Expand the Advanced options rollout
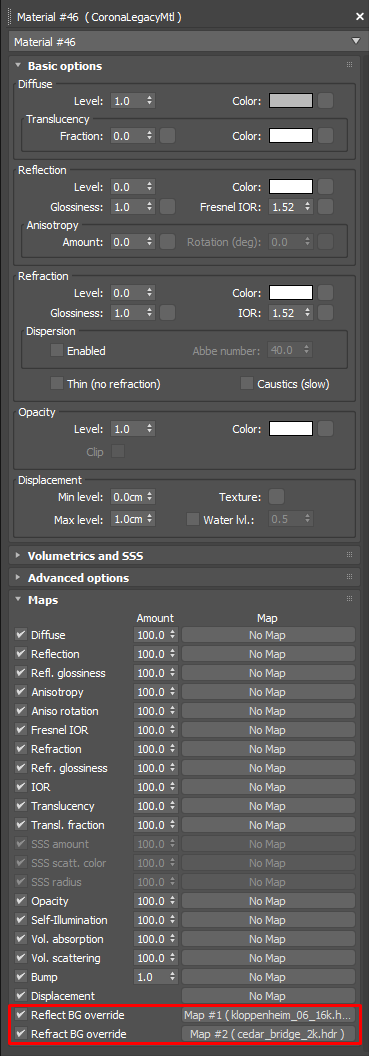The height and width of the screenshot is (1056, 369). (18, 577)
